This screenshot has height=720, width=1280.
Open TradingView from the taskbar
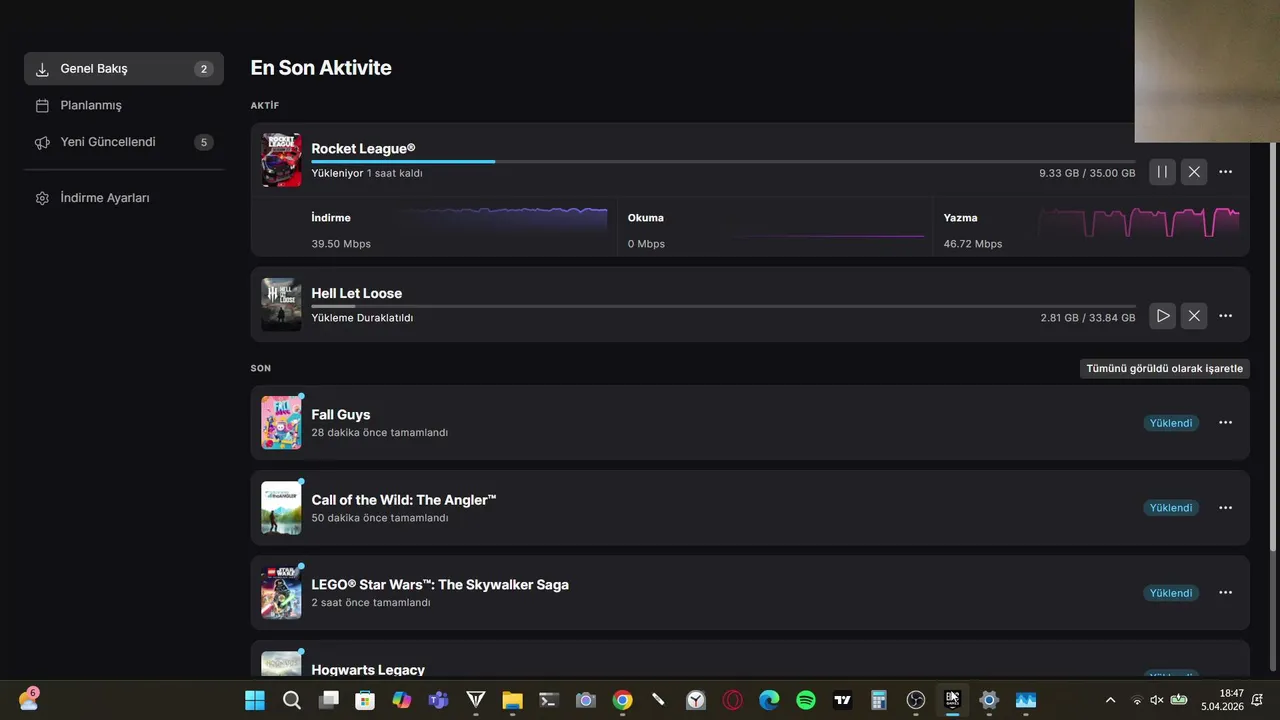click(x=843, y=700)
